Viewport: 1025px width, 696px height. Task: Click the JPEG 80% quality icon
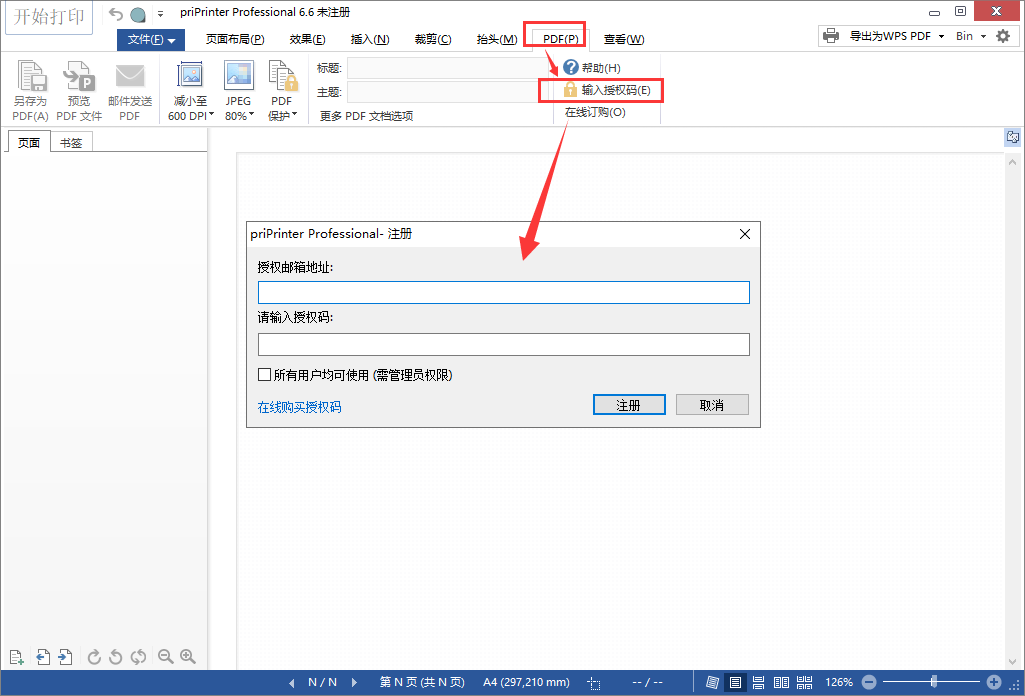(239, 75)
